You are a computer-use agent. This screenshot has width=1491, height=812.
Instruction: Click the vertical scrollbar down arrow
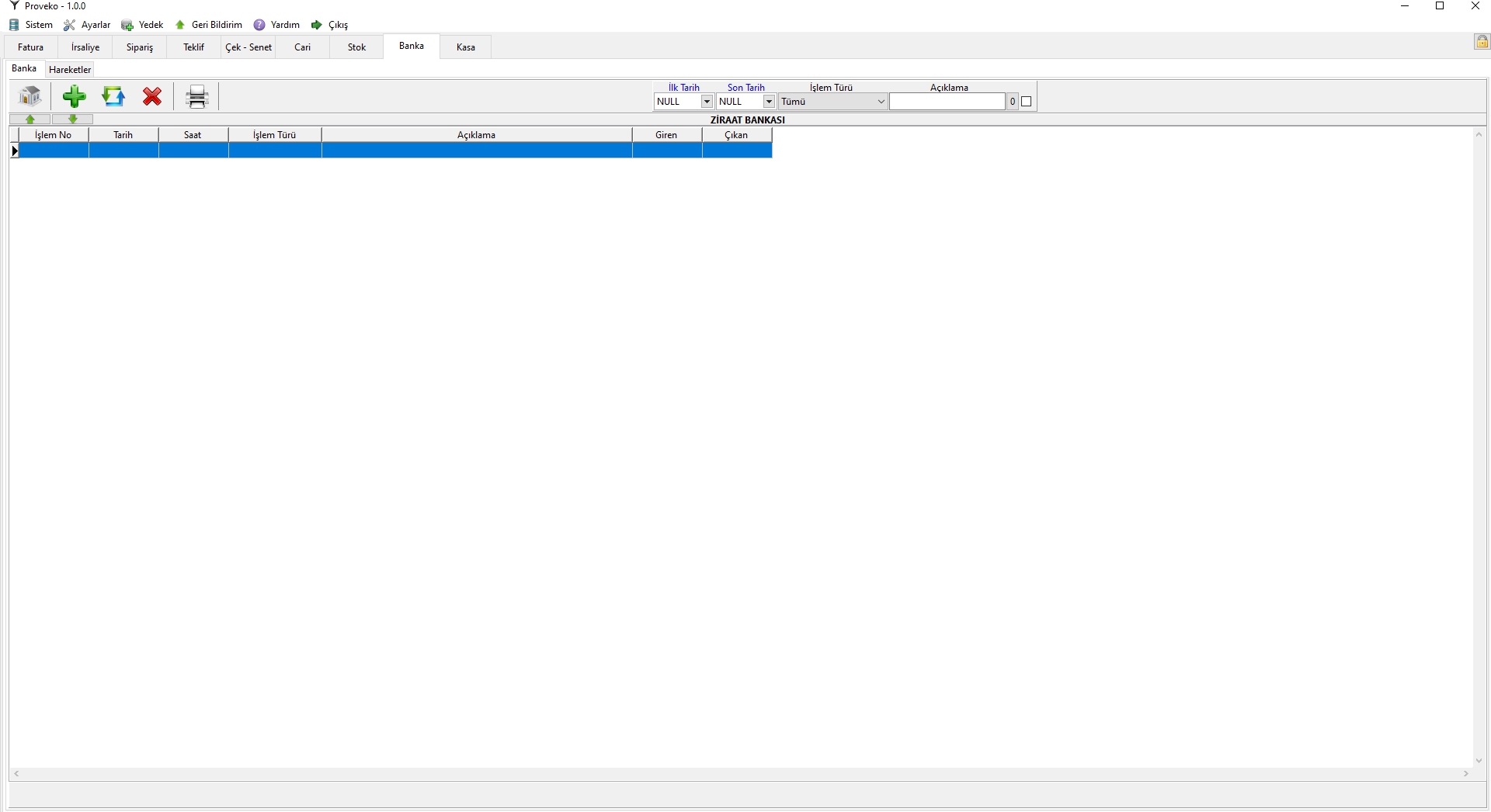(x=1479, y=761)
